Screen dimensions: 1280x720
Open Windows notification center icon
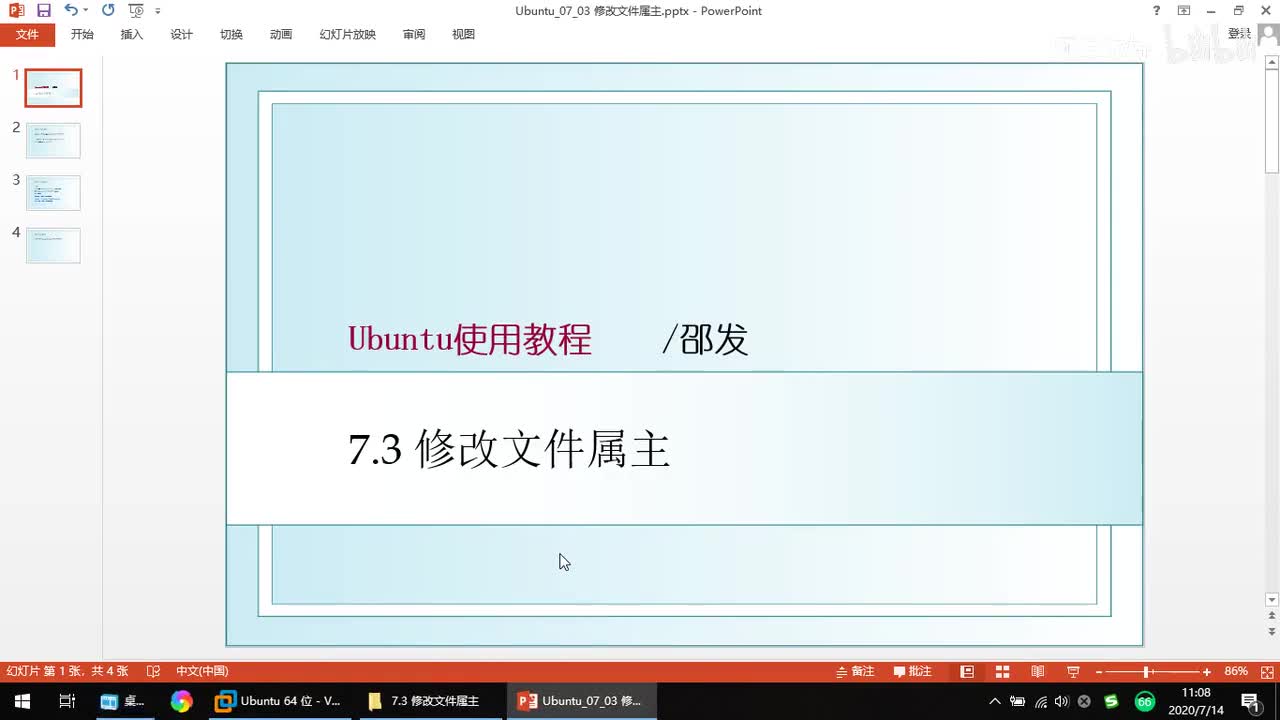tap(1250, 701)
